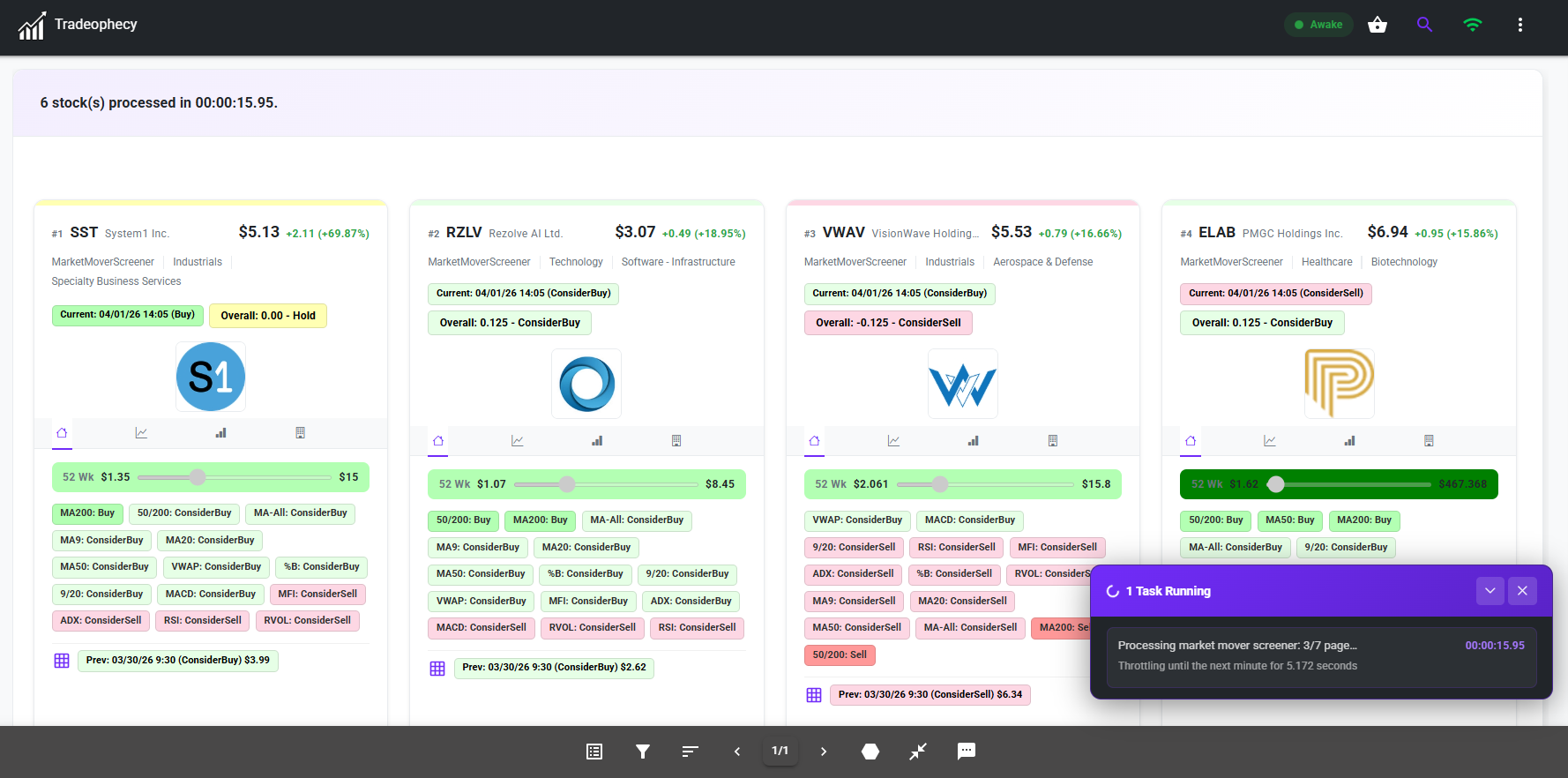1568x778 pixels.
Task: Open the bar chart tab on SST card
Action: (220, 433)
